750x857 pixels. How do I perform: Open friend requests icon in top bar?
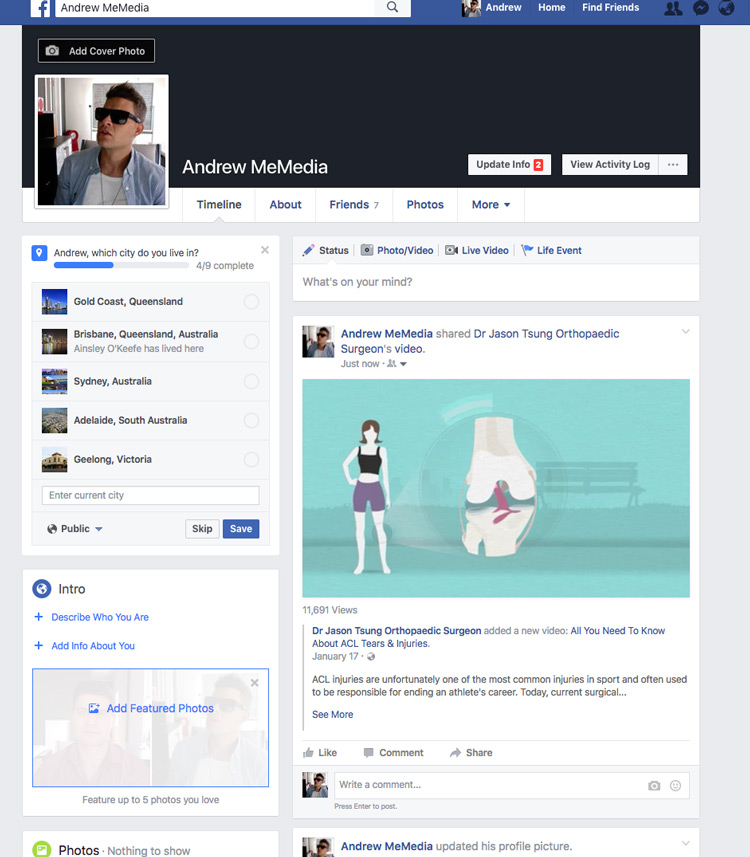coord(673,8)
